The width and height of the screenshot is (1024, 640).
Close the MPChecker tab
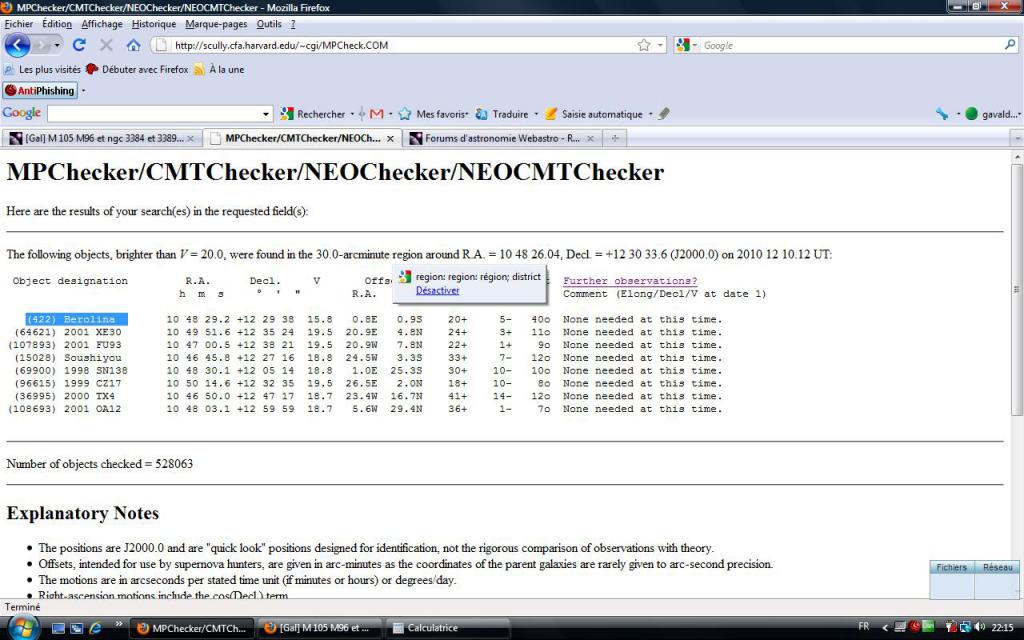(x=390, y=138)
